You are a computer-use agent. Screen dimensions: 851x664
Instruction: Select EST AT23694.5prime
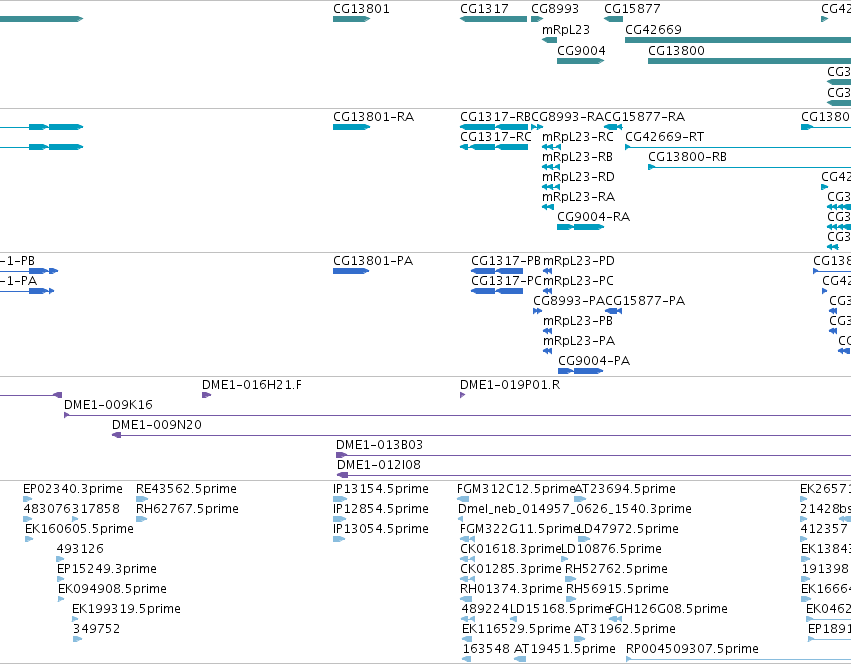click(580, 499)
